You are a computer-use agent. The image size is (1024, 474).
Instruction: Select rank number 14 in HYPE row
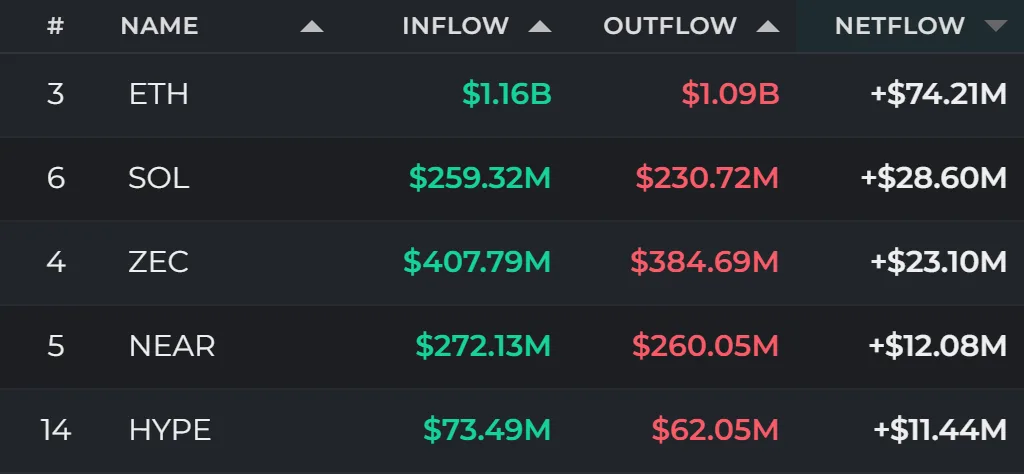click(x=56, y=430)
